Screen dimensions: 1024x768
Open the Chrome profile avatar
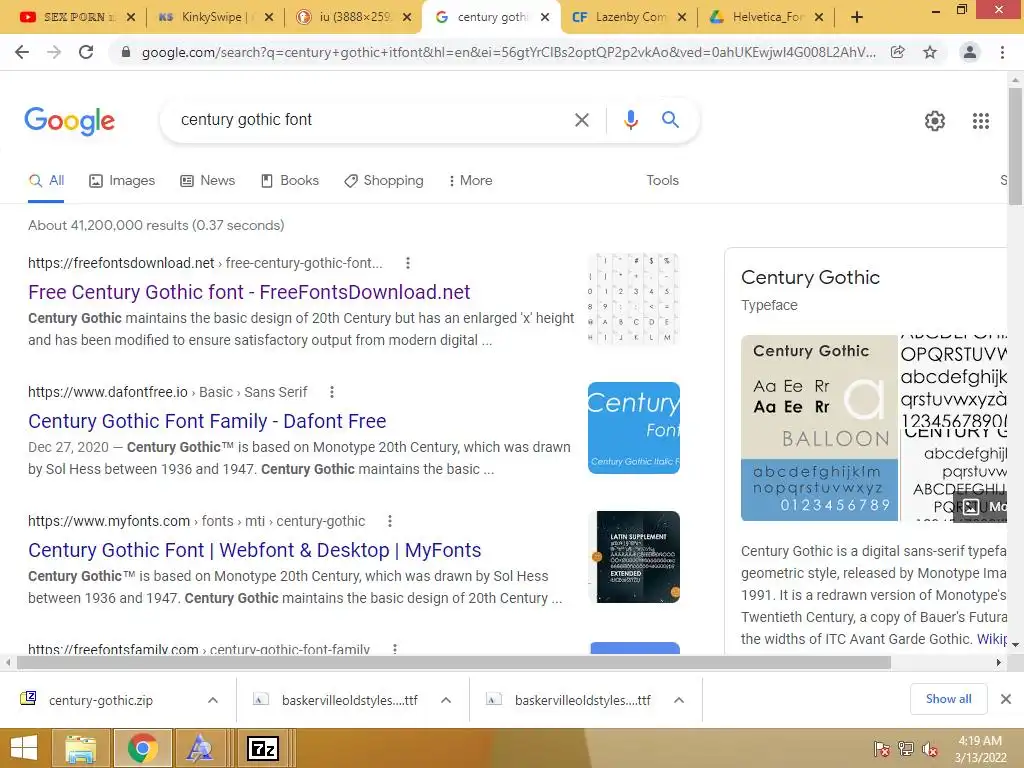970,52
